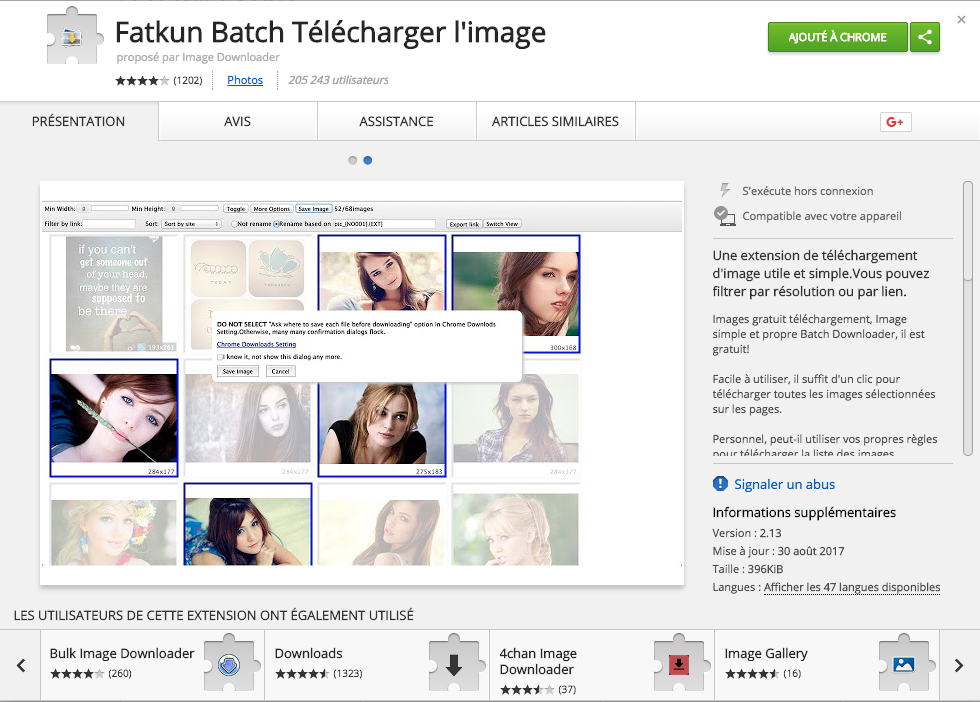
Task: Click the Fatkun Batch Télécharger l'image title
Action: click(x=331, y=32)
